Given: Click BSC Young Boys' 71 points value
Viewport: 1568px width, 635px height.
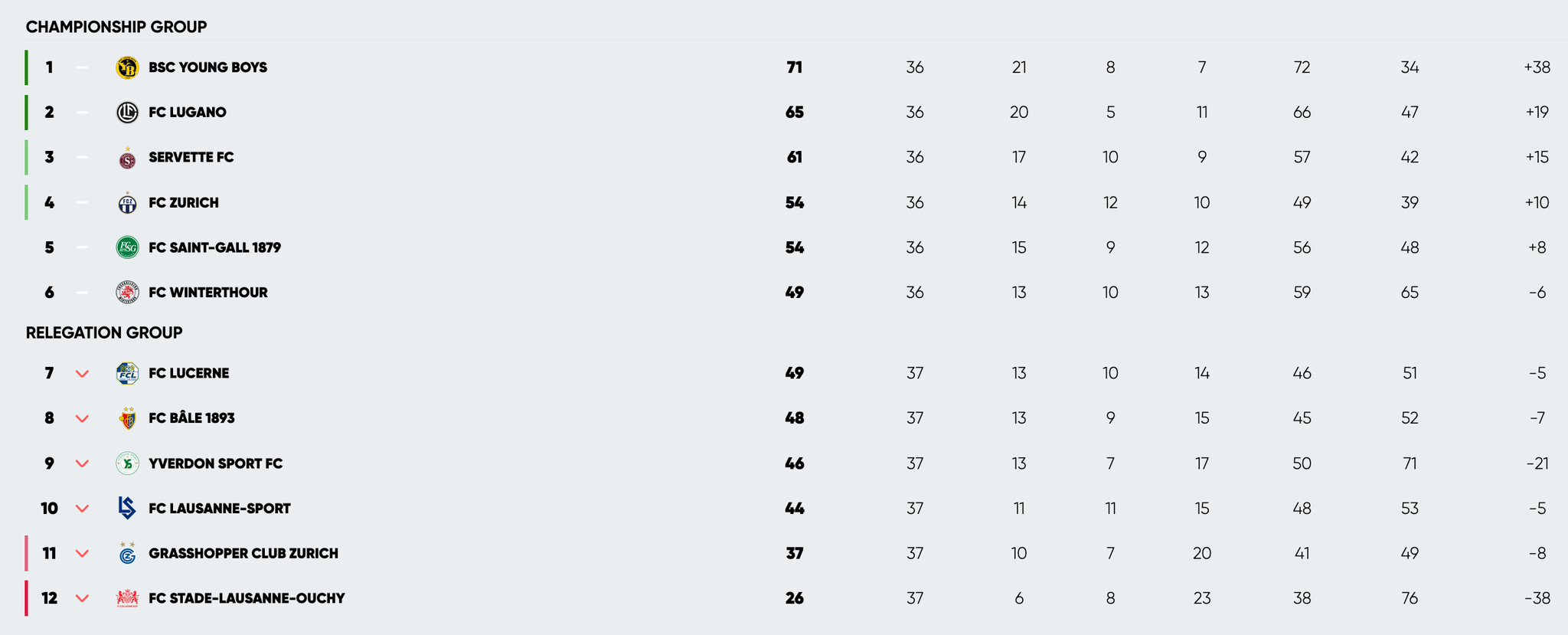Looking at the screenshot, I should (x=795, y=67).
